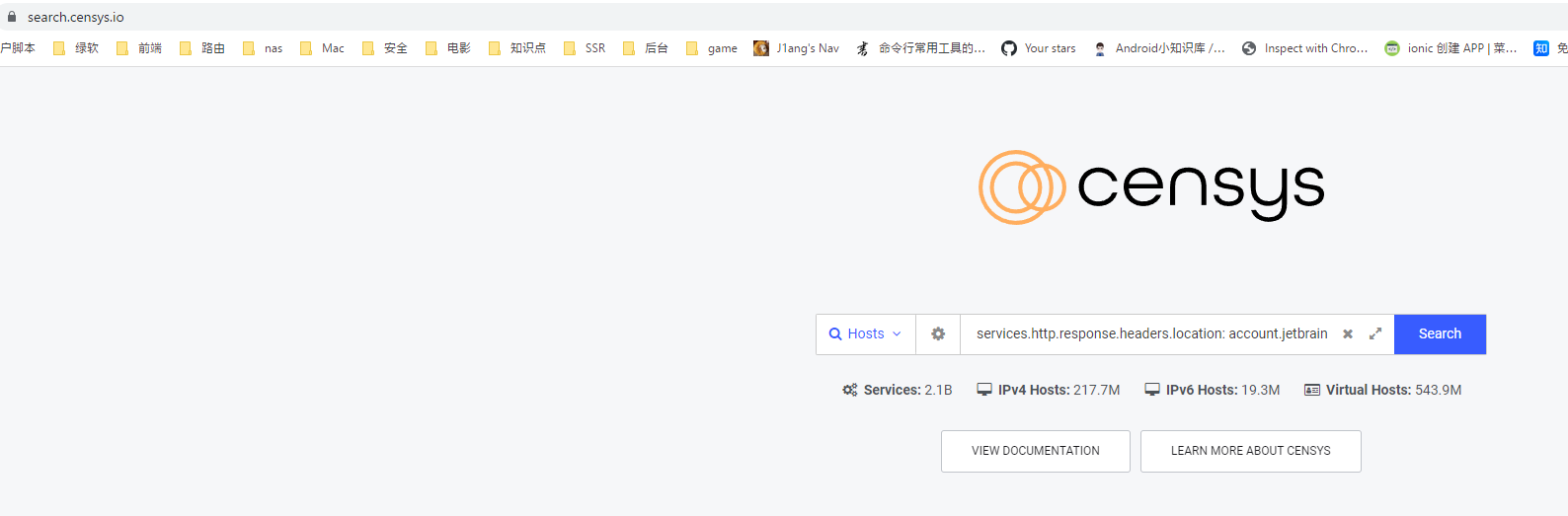1568x516 pixels.
Task: Open the 电影 bookmark folder
Action: pos(448,48)
